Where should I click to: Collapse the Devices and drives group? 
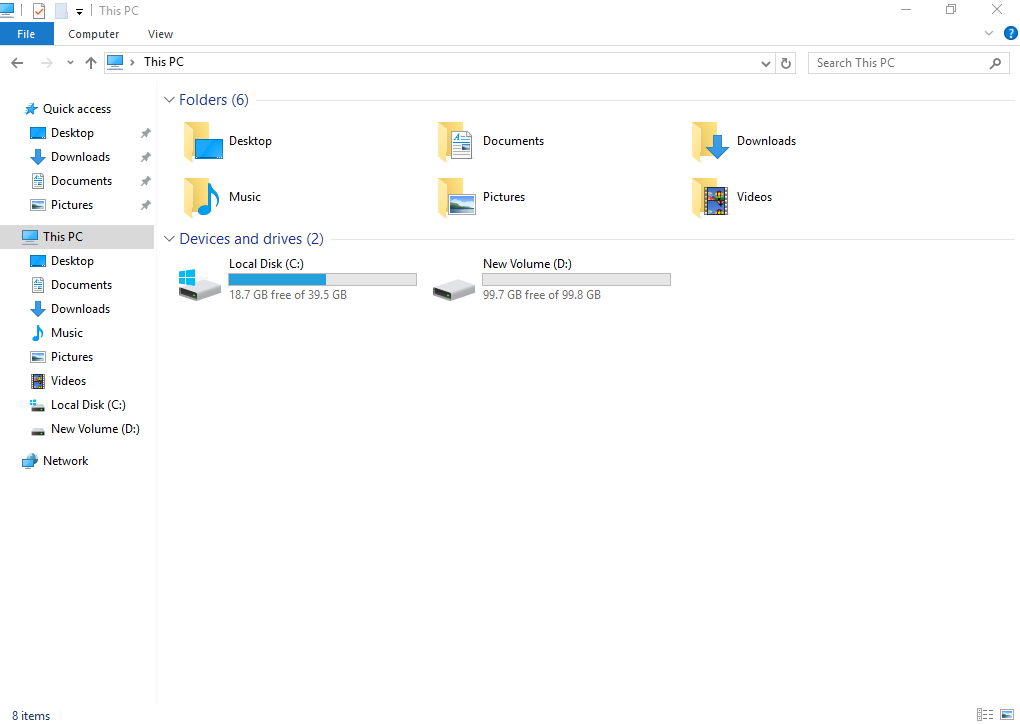(x=169, y=239)
